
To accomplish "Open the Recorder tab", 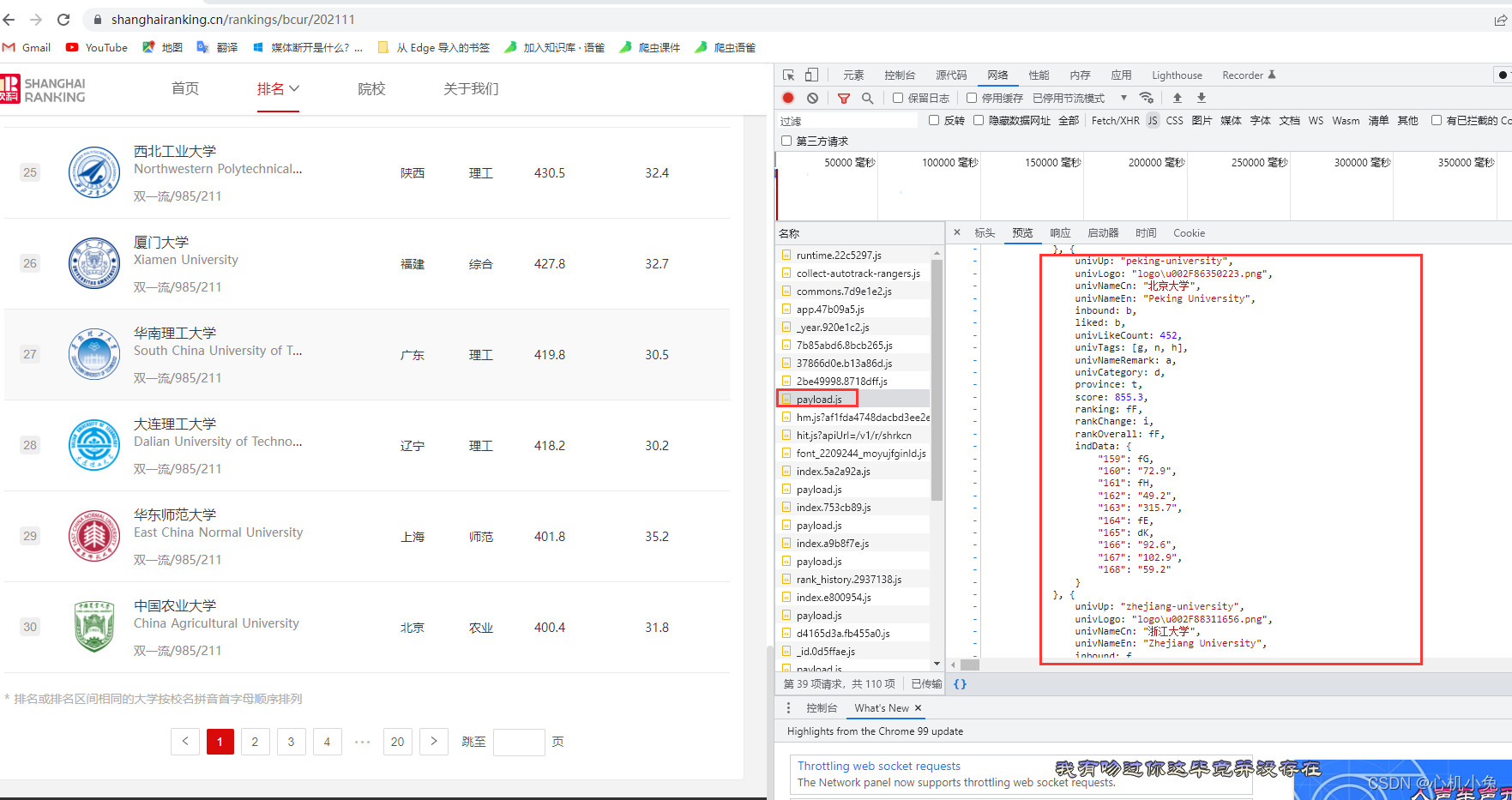I will (x=1249, y=75).
